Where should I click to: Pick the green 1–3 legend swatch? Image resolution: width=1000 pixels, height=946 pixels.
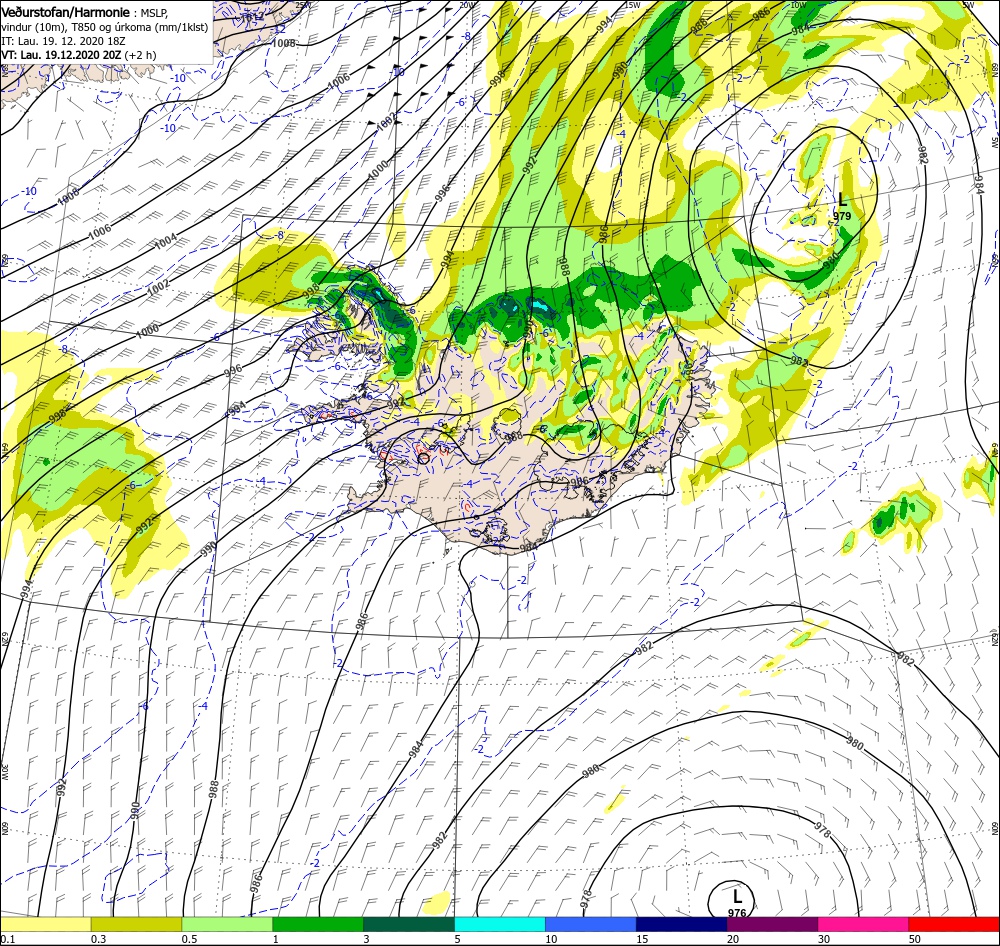tap(318, 924)
